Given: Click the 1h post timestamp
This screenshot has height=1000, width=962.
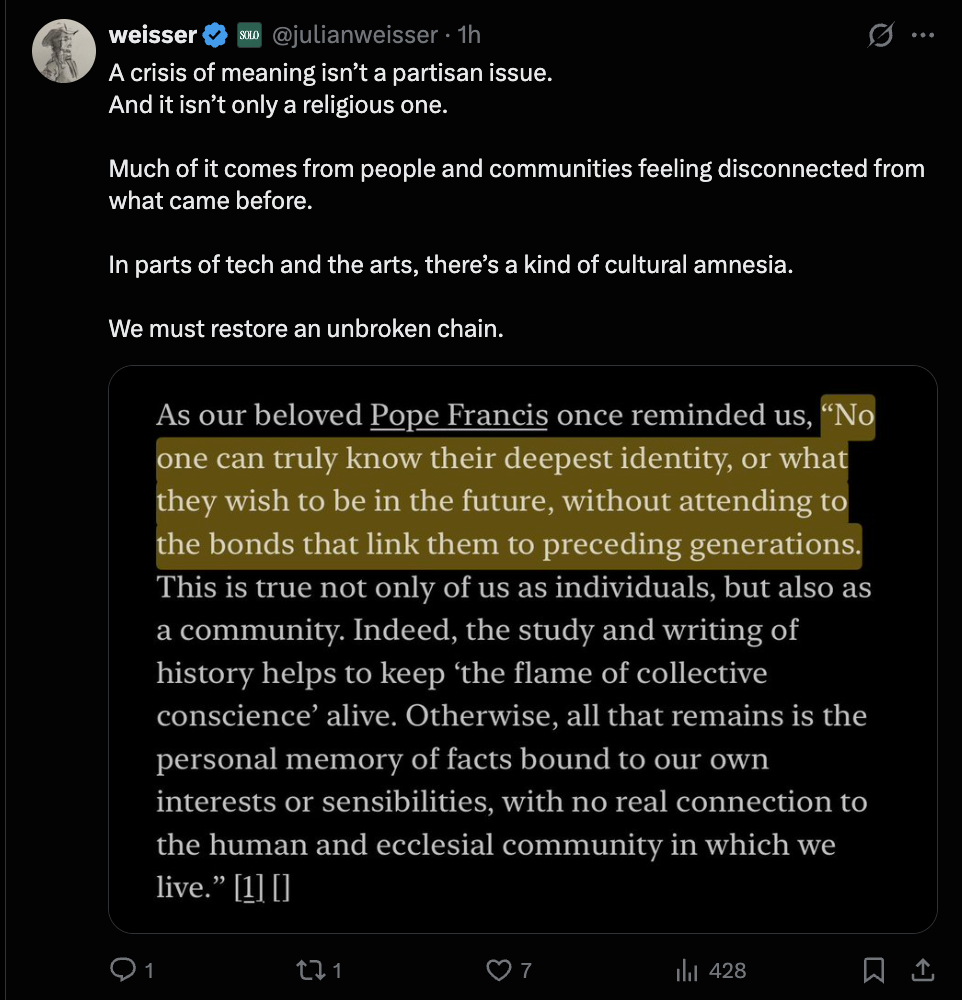Looking at the screenshot, I should click(x=469, y=36).
